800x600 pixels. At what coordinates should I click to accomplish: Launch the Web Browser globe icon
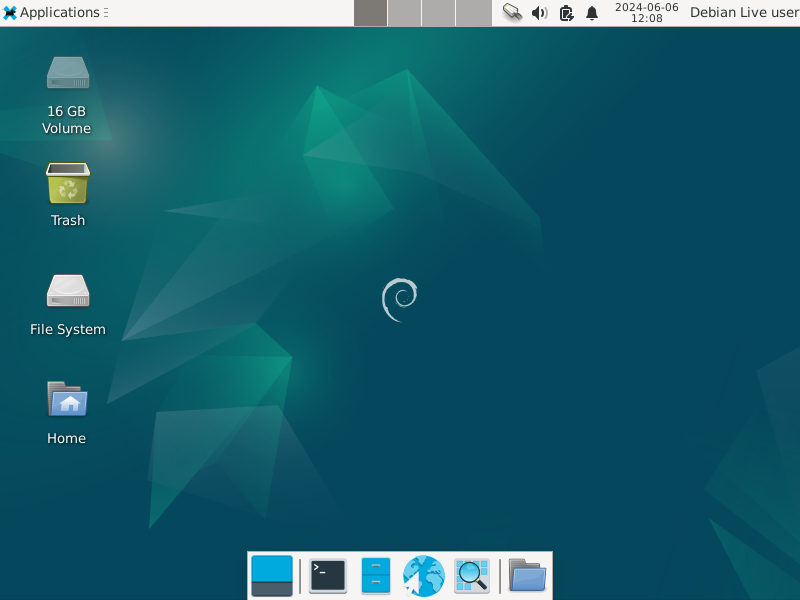(x=423, y=576)
